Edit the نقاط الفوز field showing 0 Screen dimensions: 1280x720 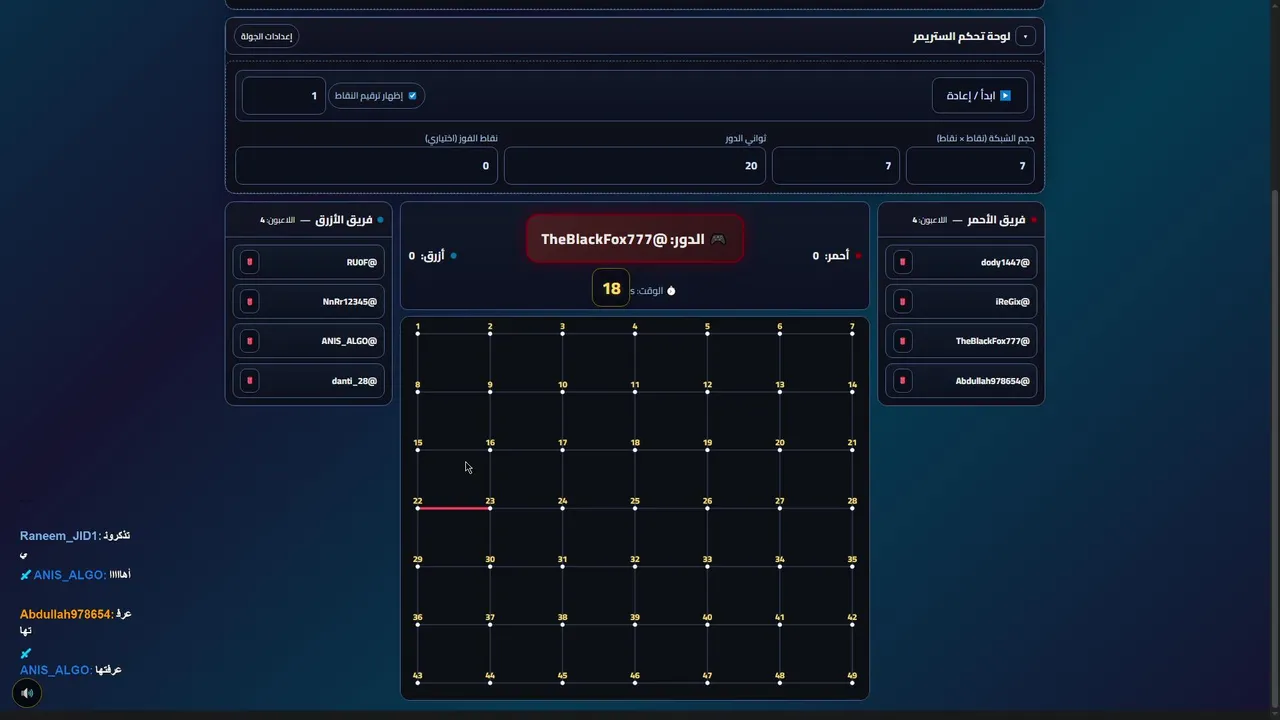(x=366, y=166)
